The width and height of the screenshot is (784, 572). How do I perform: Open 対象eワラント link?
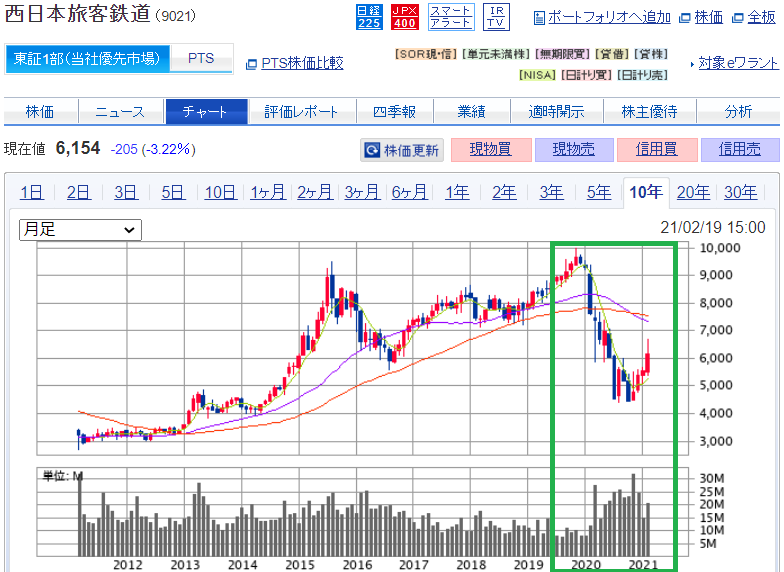[x=738, y=63]
